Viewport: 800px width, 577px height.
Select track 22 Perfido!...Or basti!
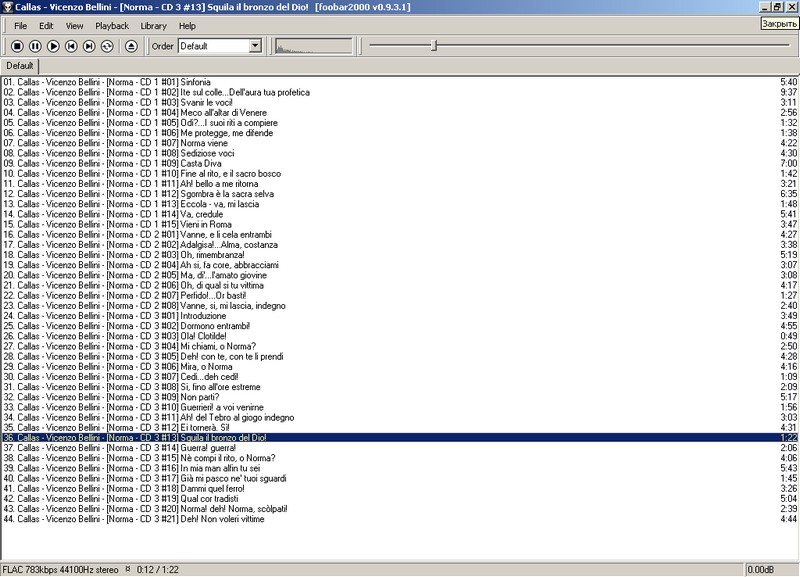pyautogui.click(x=399, y=296)
